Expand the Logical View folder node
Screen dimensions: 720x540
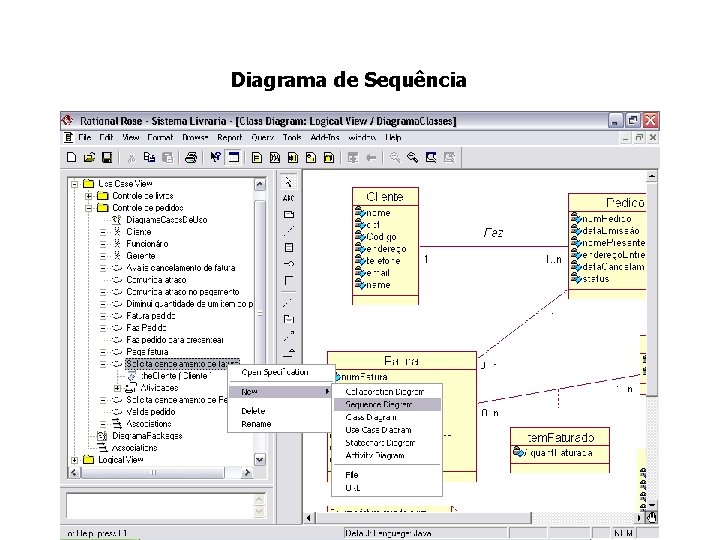pos(74,460)
